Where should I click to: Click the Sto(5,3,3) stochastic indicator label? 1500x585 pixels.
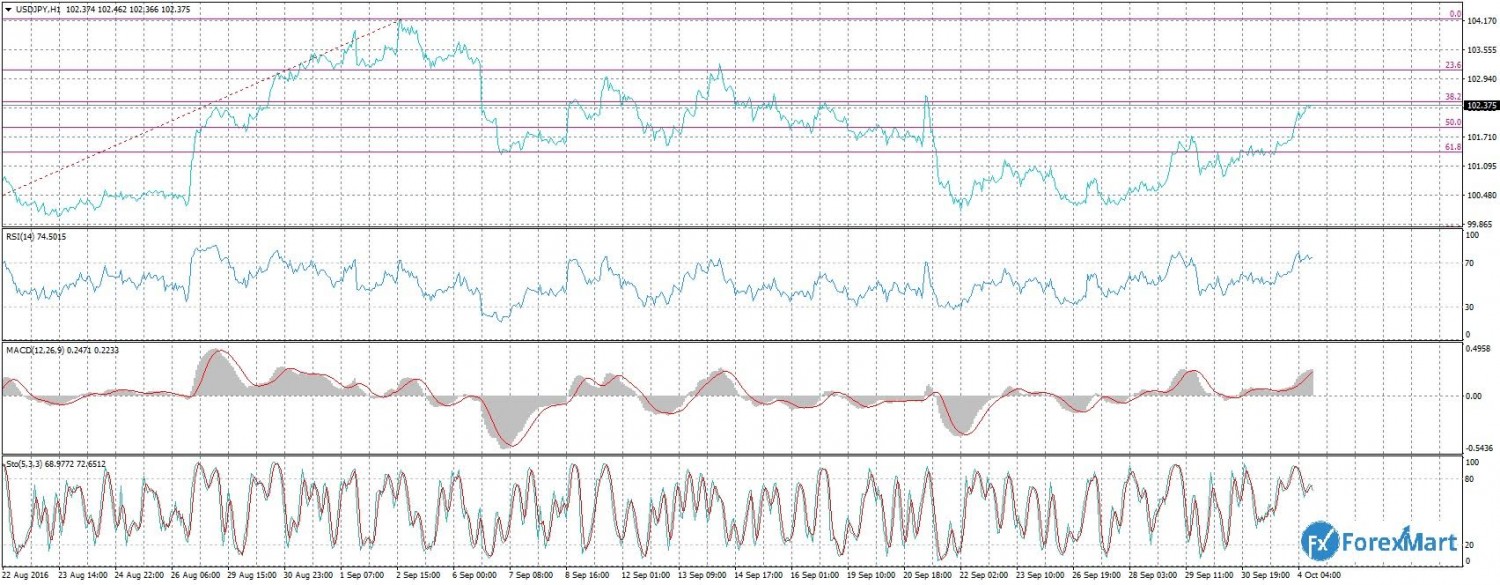(26, 464)
